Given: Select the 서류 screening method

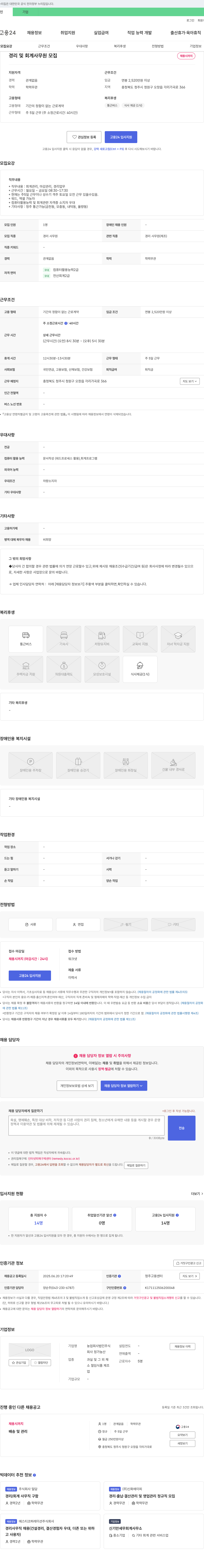Looking at the screenshot, I should pyautogui.click(x=30, y=925).
